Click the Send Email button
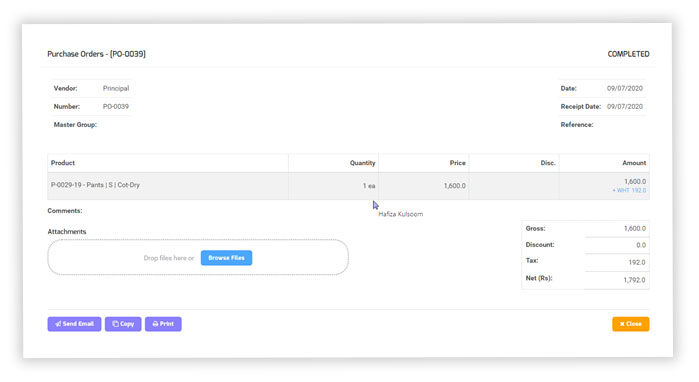Viewport: 699px width, 382px height. pyautogui.click(x=74, y=324)
